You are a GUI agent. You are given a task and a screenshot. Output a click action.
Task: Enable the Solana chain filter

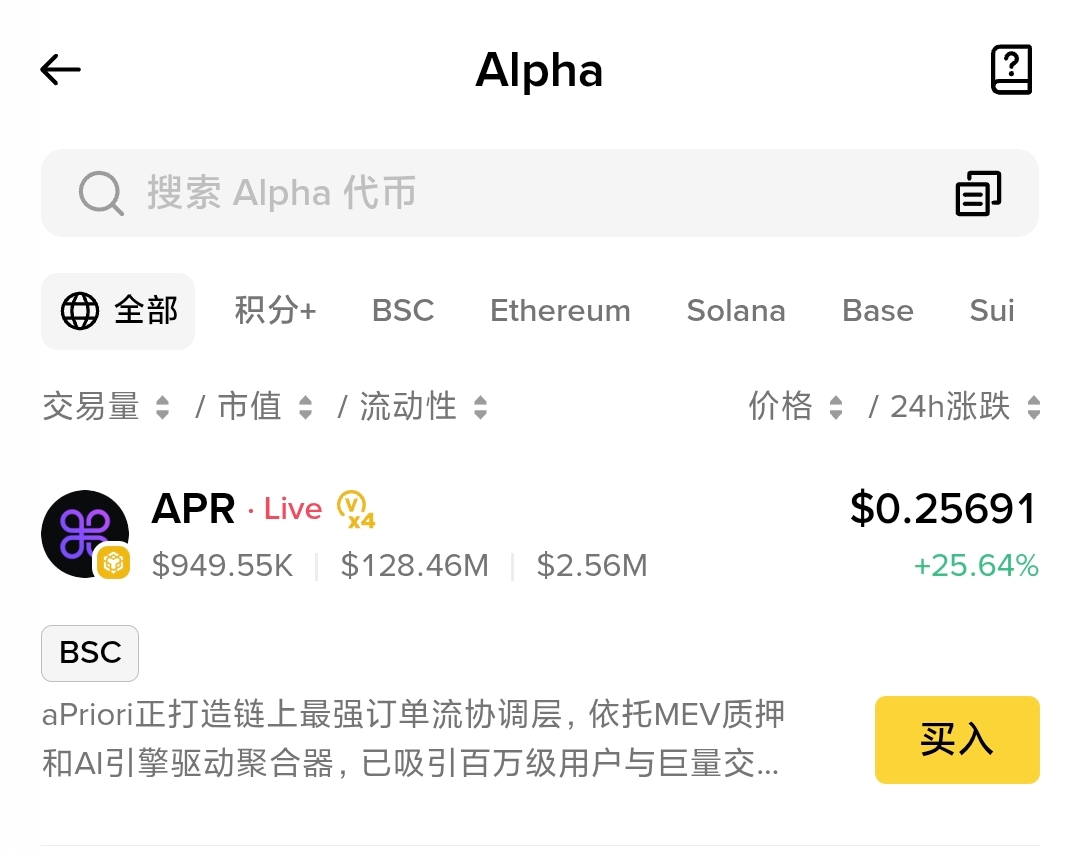(736, 311)
